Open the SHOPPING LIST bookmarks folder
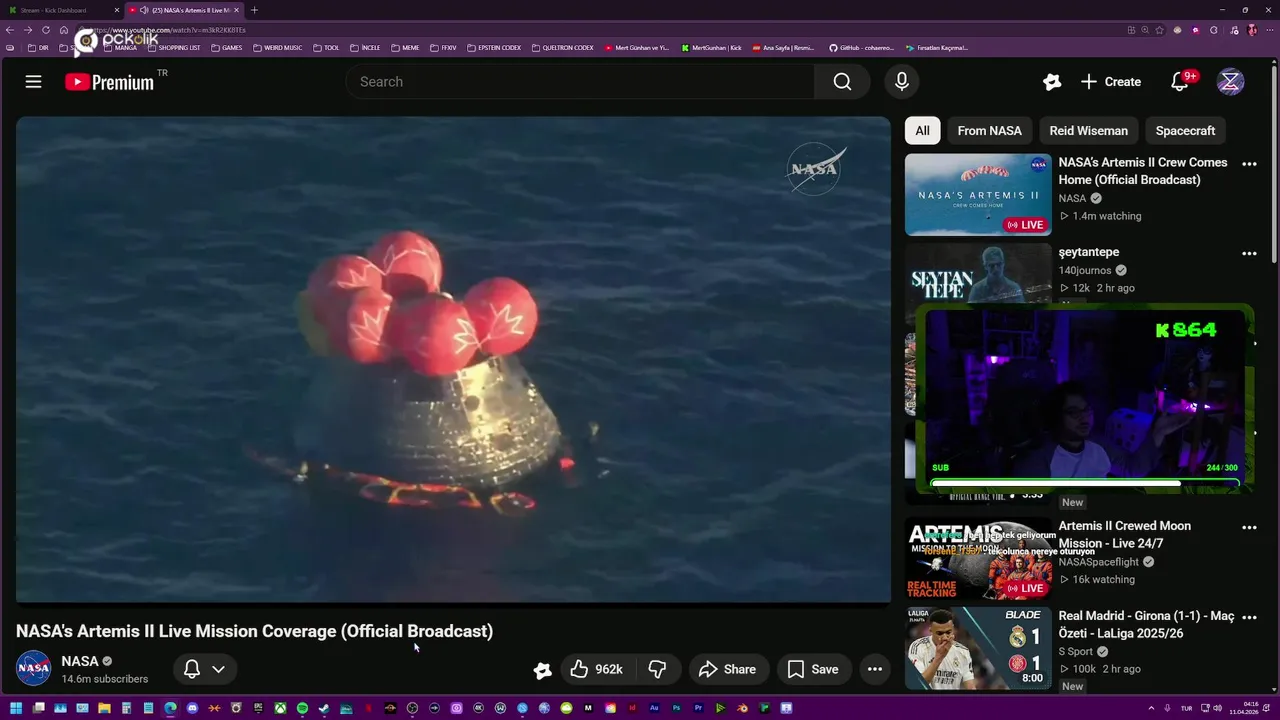Screen dimensions: 1280x720 point(174,47)
